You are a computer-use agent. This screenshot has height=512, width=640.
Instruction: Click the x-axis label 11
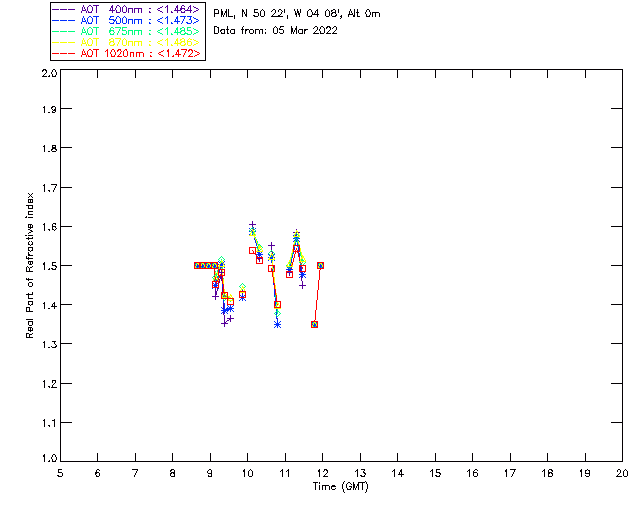[x=285, y=473]
